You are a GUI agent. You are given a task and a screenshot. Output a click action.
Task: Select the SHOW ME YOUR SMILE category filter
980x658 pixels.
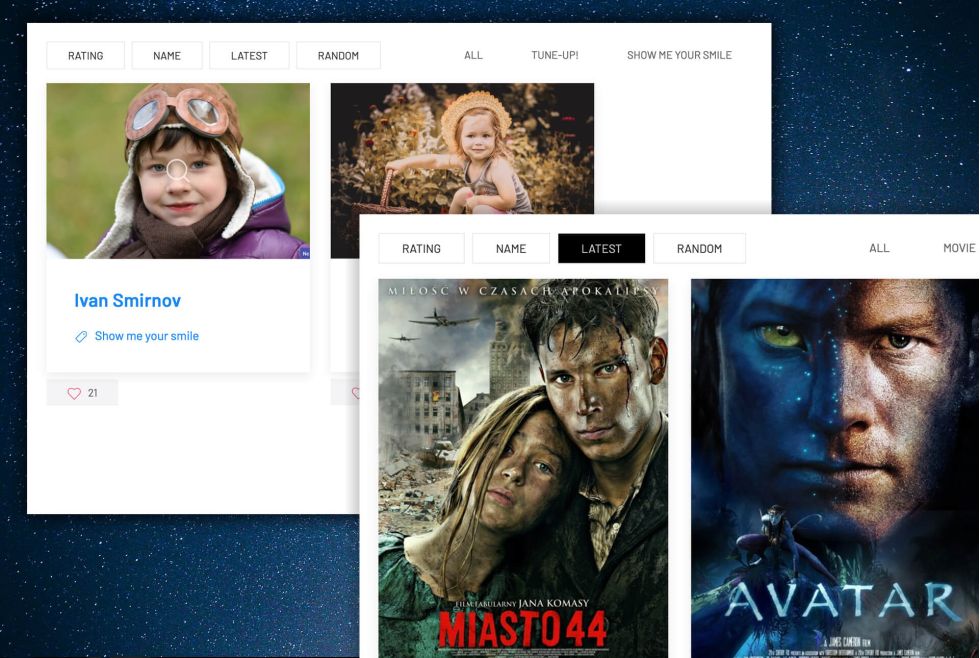click(x=679, y=55)
